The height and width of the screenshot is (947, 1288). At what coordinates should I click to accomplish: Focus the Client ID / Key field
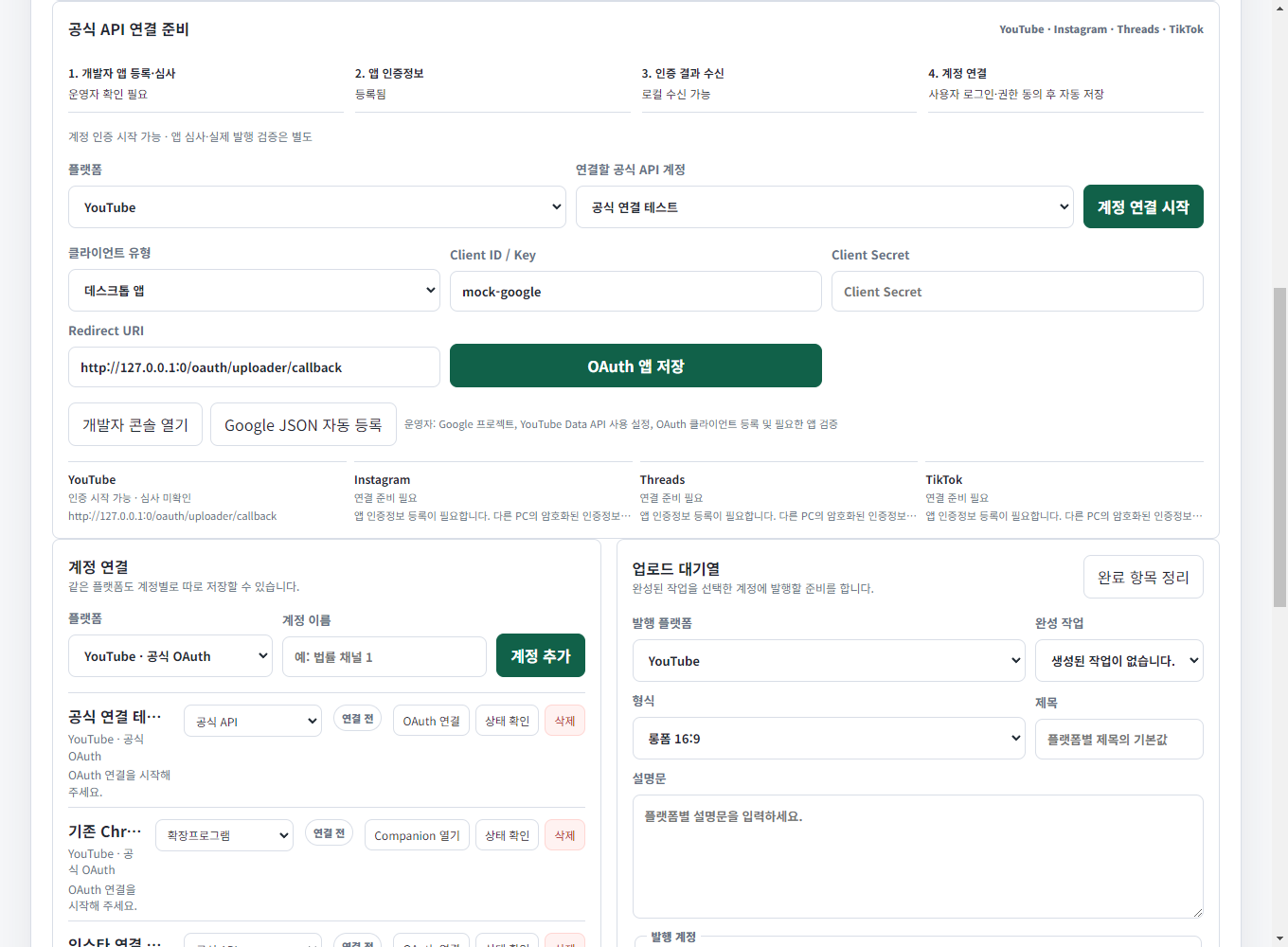pyautogui.click(x=635, y=292)
